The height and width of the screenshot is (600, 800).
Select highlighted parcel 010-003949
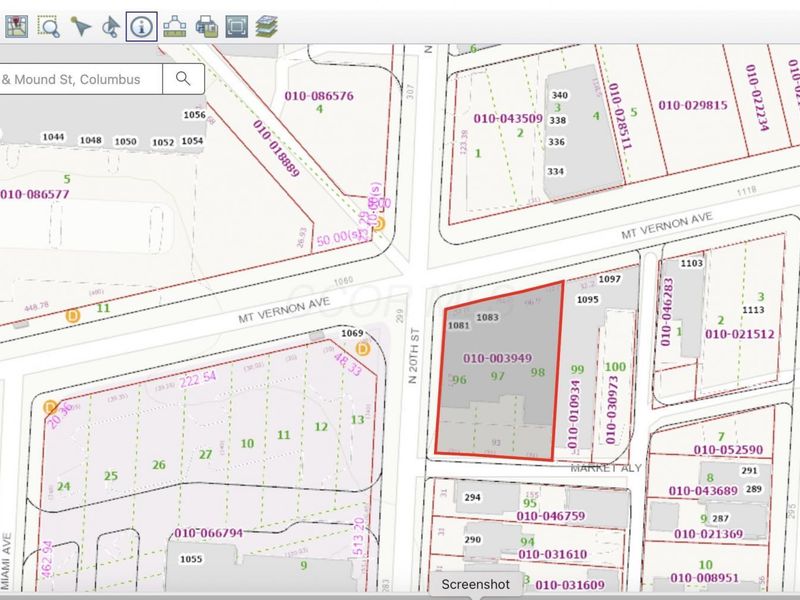coord(497,358)
